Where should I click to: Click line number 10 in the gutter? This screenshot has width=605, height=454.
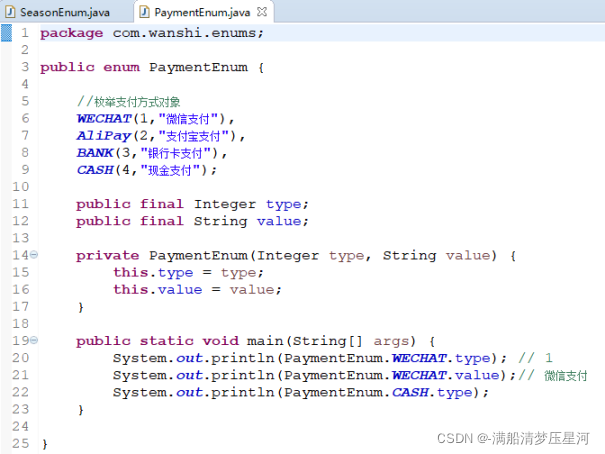point(20,187)
